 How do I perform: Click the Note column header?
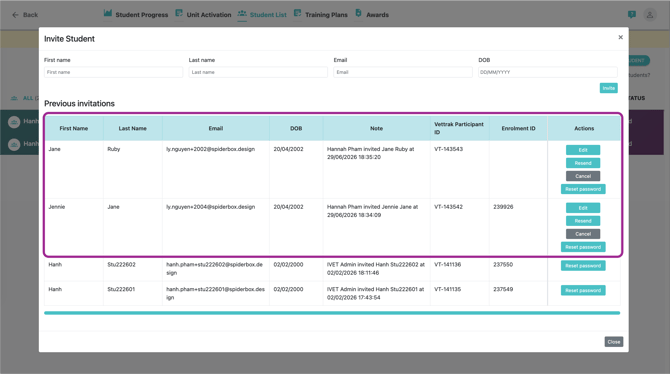click(376, 128)
